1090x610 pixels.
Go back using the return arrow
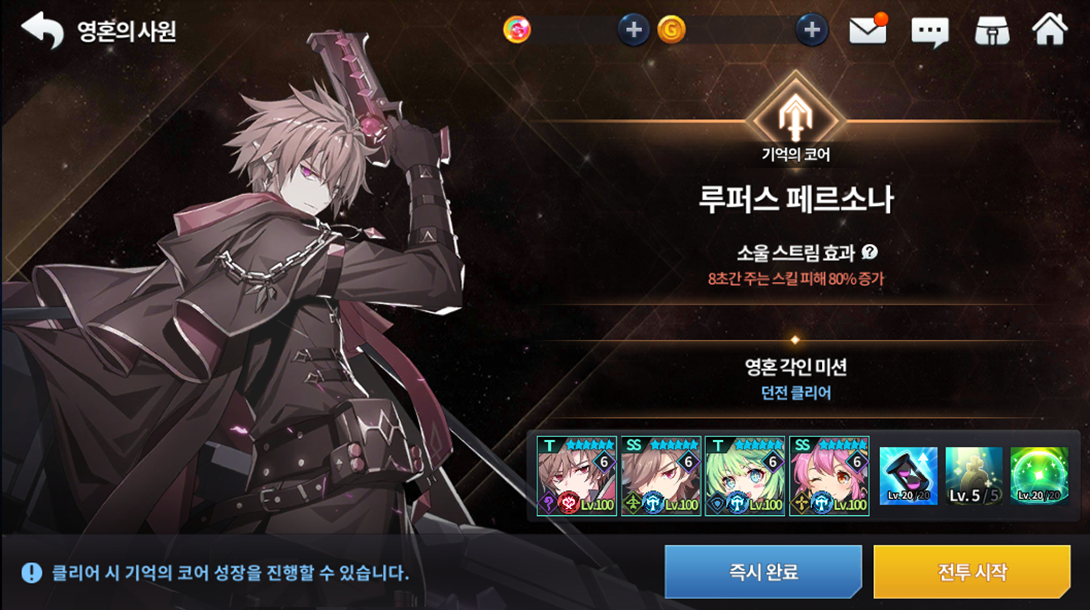42,31
